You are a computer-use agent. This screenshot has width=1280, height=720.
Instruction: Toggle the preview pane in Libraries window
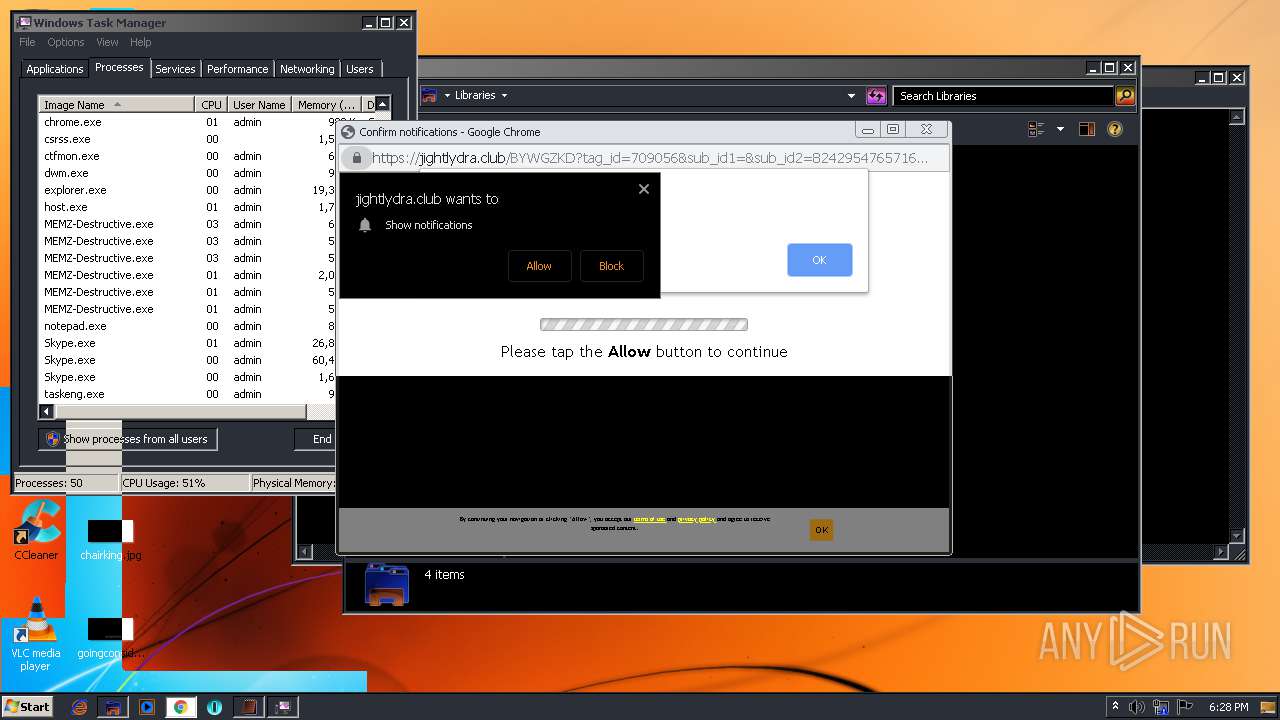click(x=1087, y=129)
